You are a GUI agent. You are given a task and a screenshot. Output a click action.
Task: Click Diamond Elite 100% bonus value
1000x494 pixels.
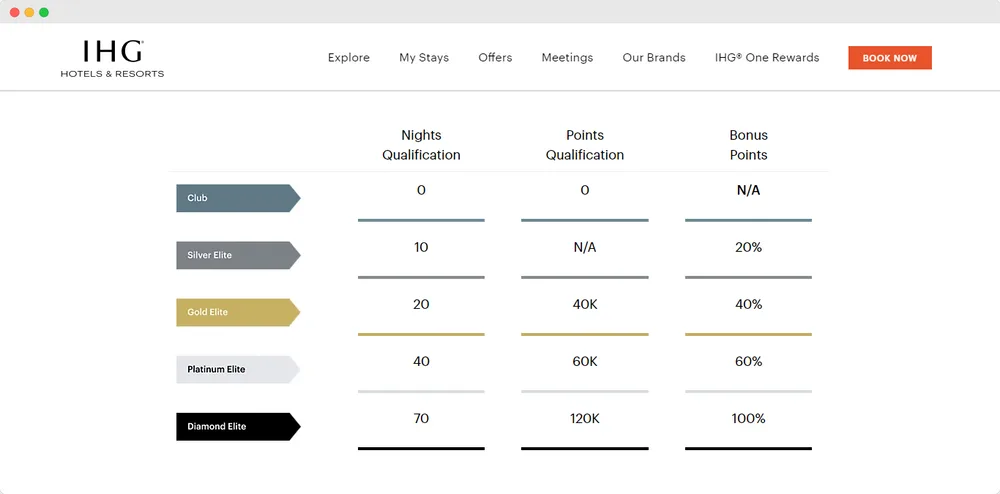749,418
